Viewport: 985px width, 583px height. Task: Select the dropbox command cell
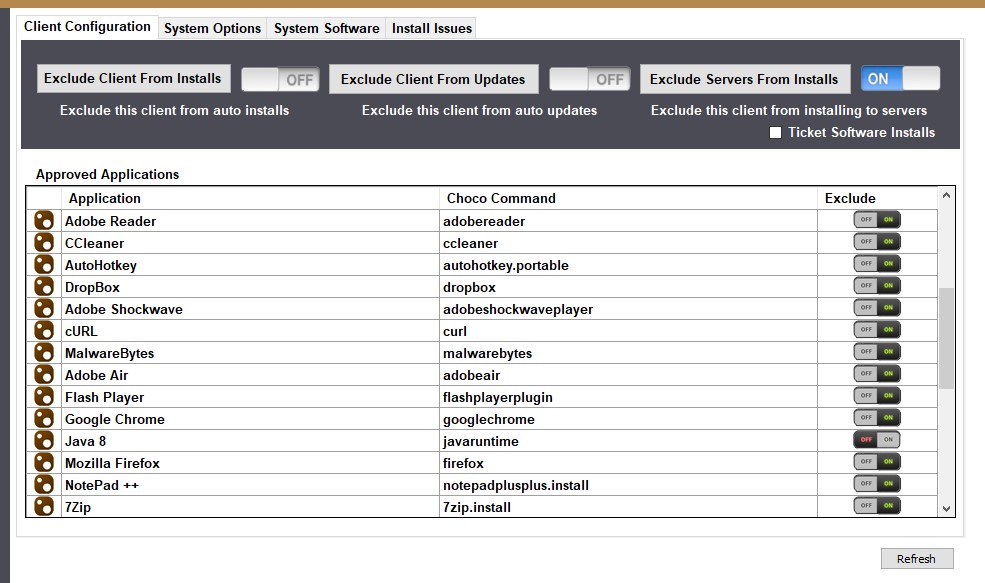[628, 287]
